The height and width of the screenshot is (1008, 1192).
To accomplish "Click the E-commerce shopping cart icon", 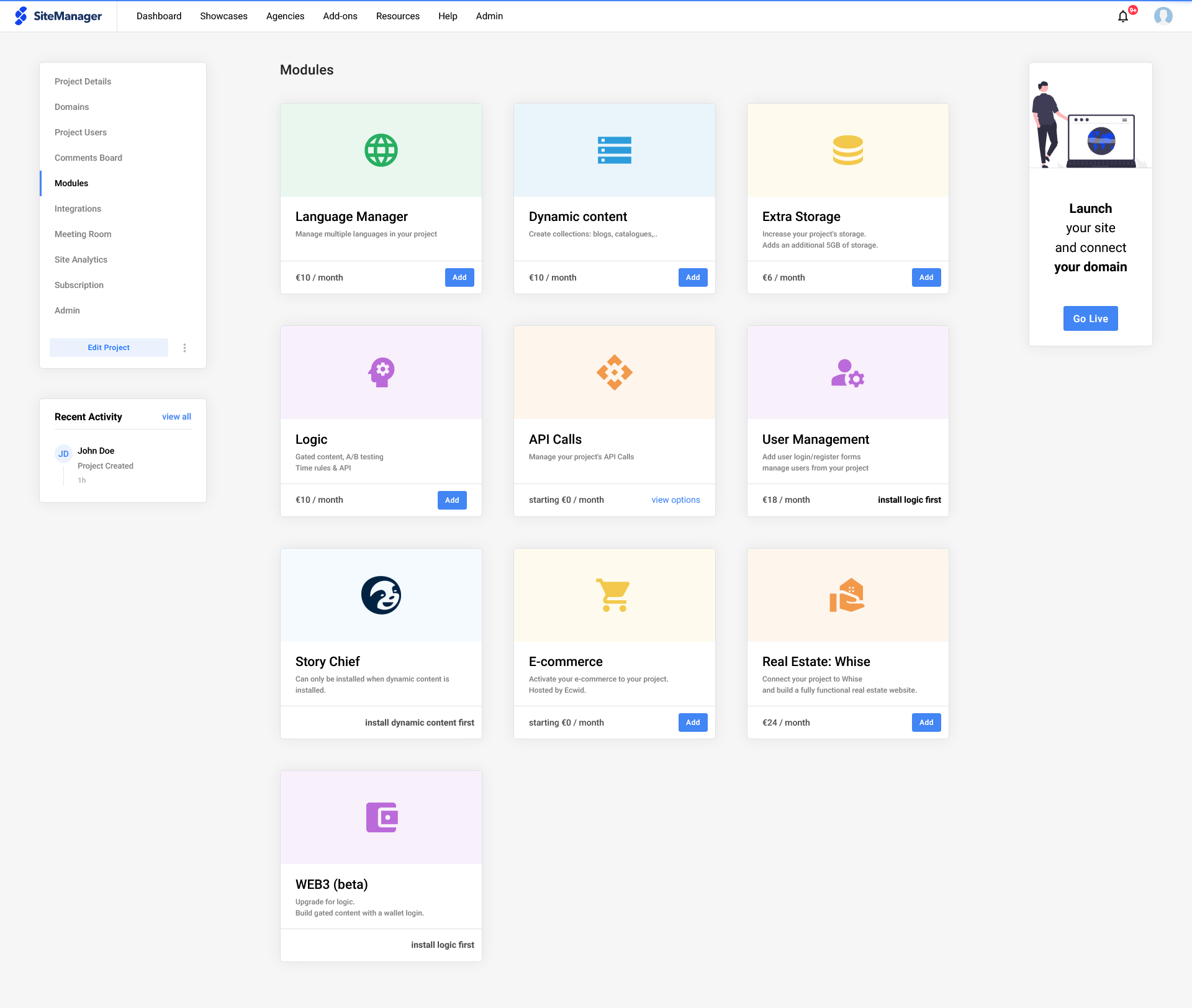I will click(613, 595).
